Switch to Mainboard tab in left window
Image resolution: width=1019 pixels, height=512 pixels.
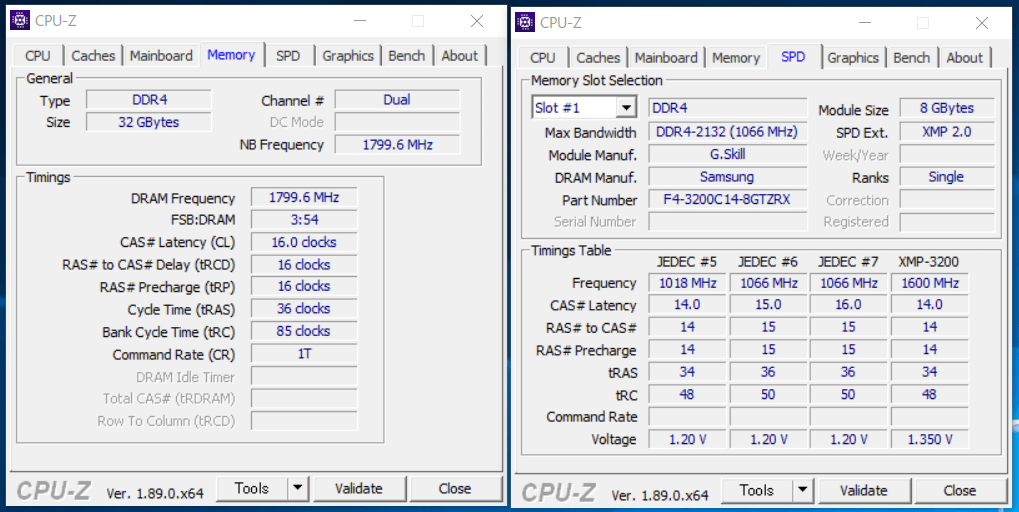tap(161, 56)
